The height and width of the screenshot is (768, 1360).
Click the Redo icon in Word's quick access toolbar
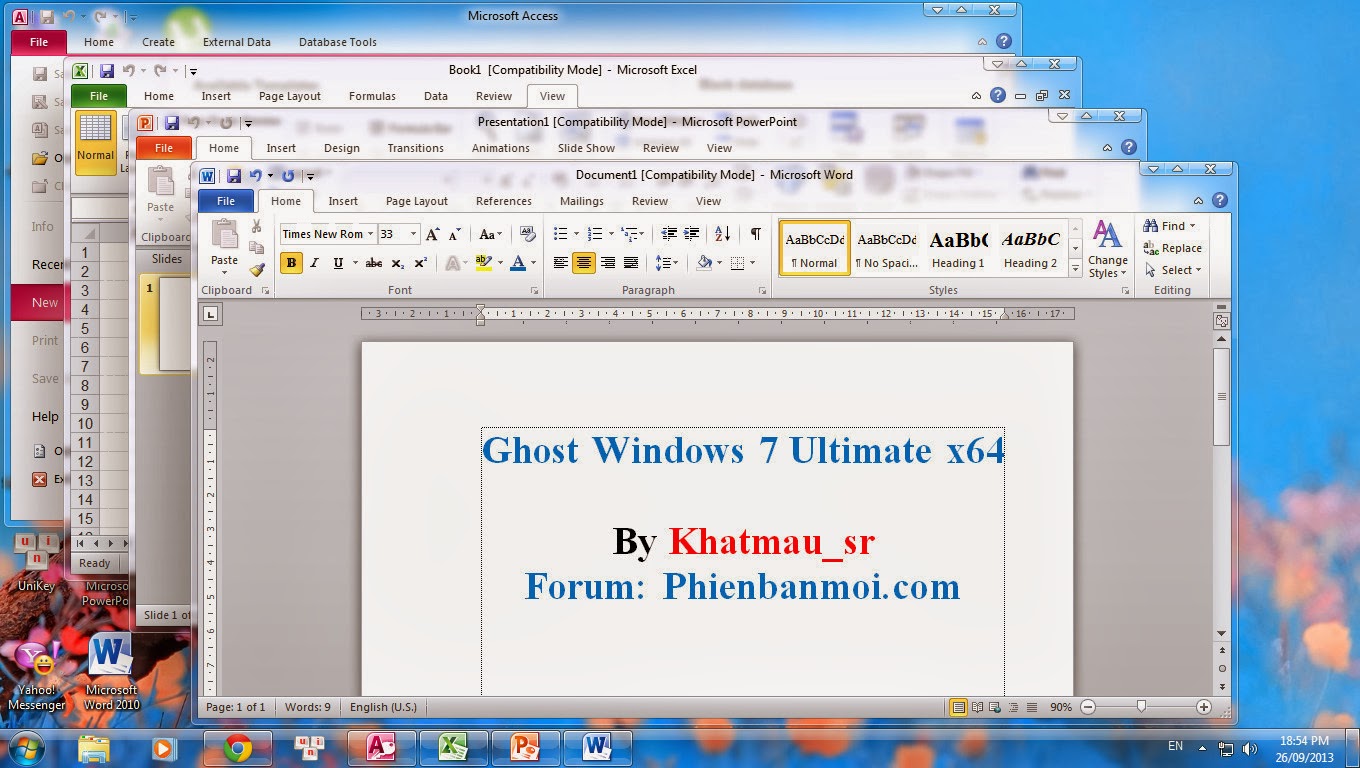pos(288,175)
